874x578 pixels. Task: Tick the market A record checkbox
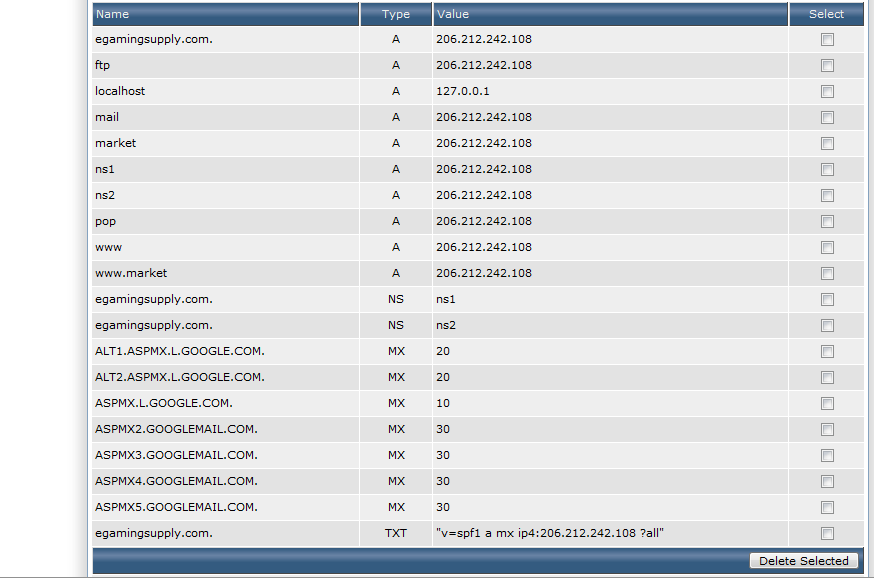pos(827,144)
